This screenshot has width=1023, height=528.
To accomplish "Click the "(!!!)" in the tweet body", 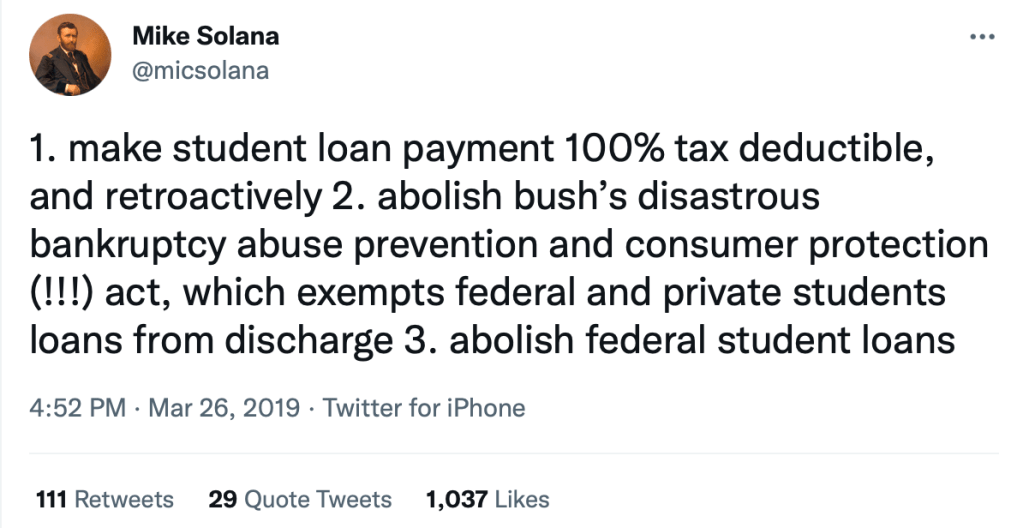I will (x=60, y=294).
